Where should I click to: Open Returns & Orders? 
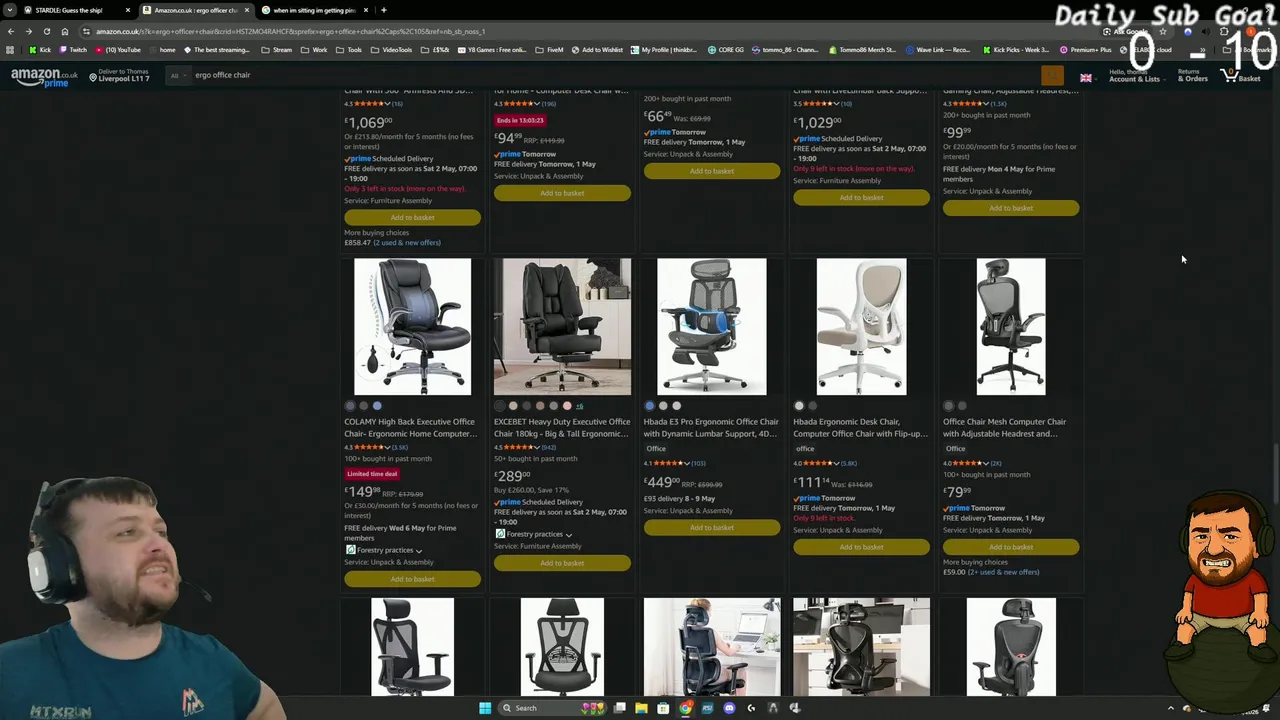tap(1192, 76)
